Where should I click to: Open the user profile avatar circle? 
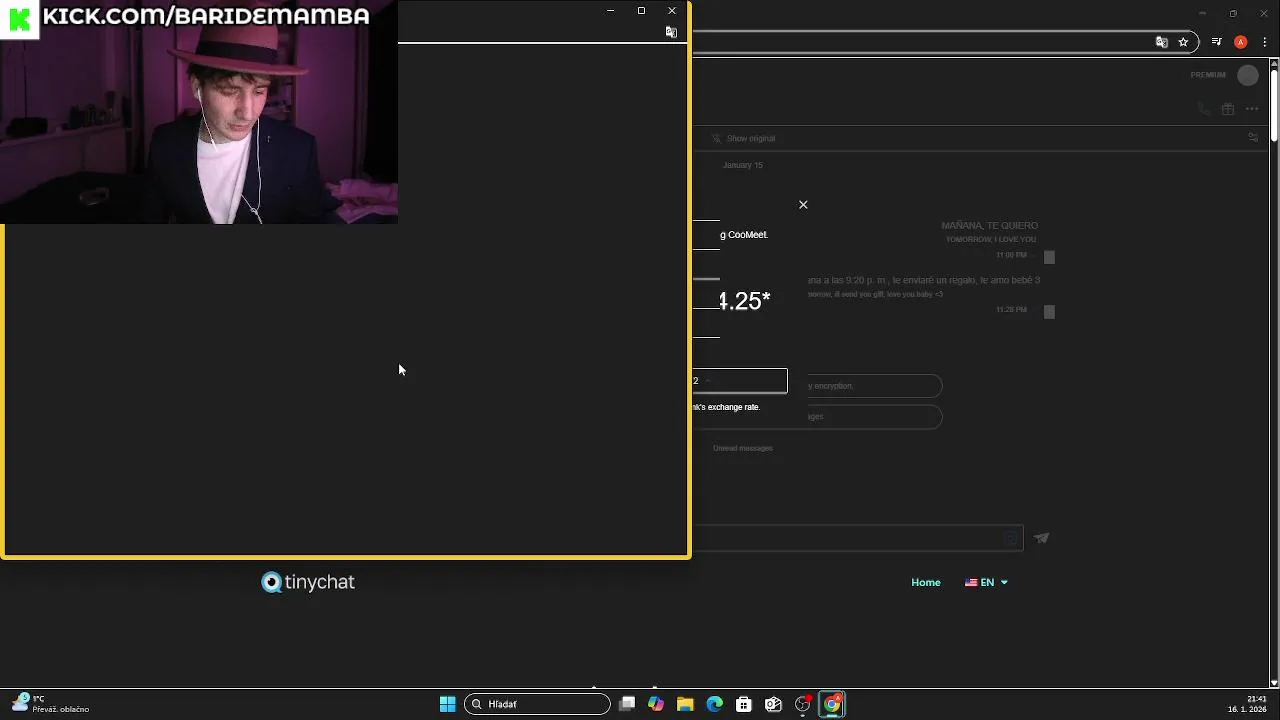1248,75
